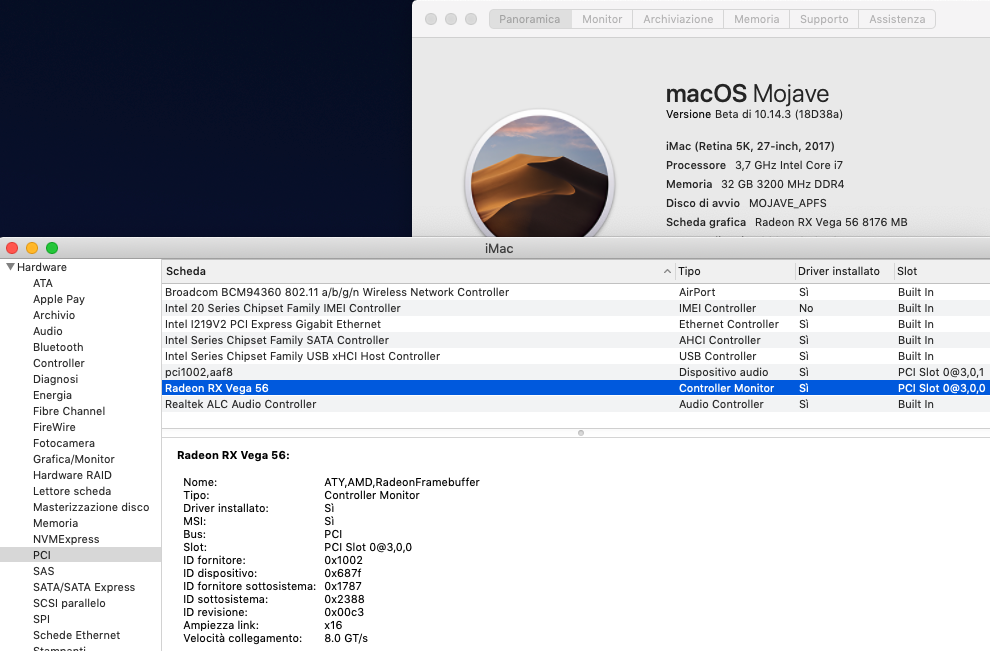Select Bluetooth in the sidebar
This screenshot has height=651, width=990.
(58, 347)
